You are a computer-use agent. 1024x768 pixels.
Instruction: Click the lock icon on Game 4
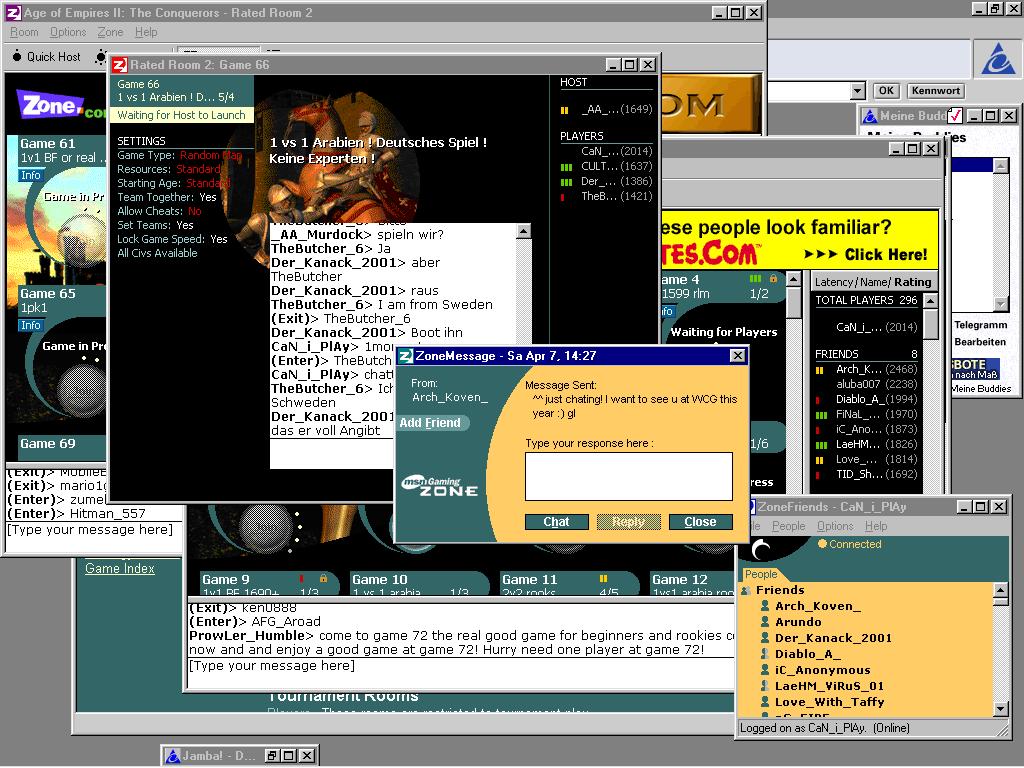point(773,279)
